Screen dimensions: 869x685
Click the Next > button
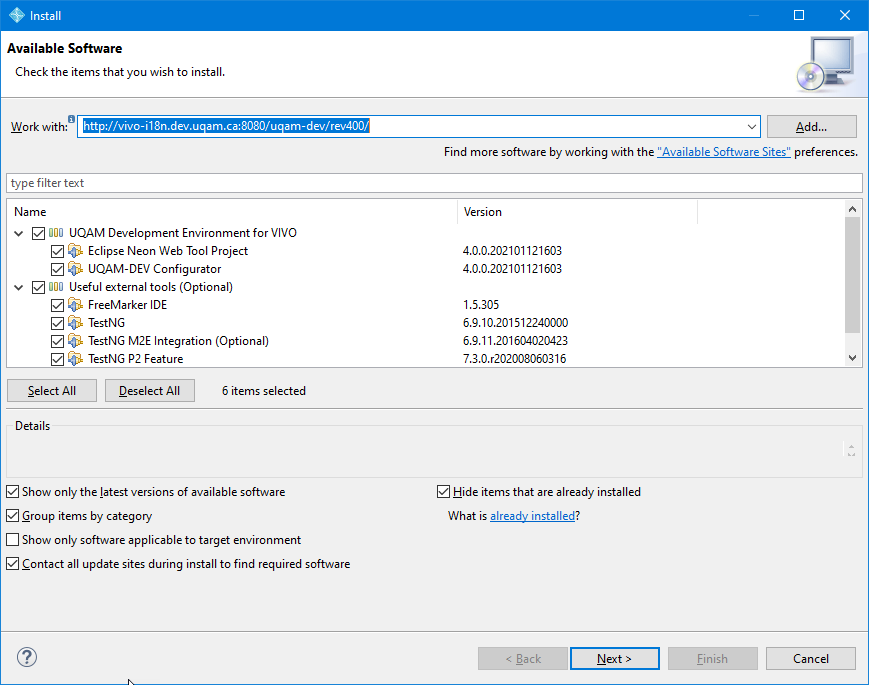click(x=615, y=658)
